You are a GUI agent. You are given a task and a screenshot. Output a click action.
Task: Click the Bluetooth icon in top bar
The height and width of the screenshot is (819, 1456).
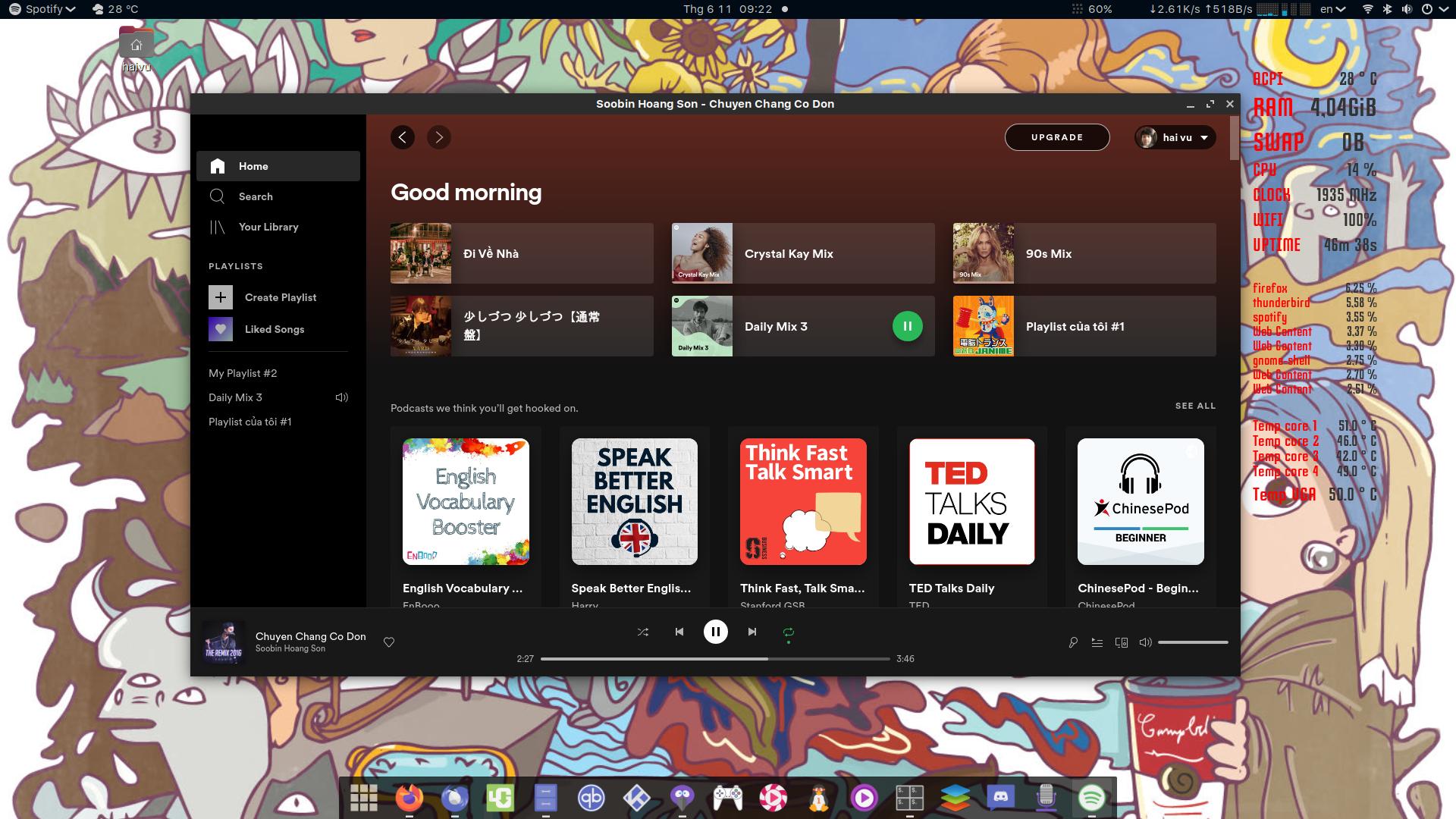click(x=1388, y=9)
